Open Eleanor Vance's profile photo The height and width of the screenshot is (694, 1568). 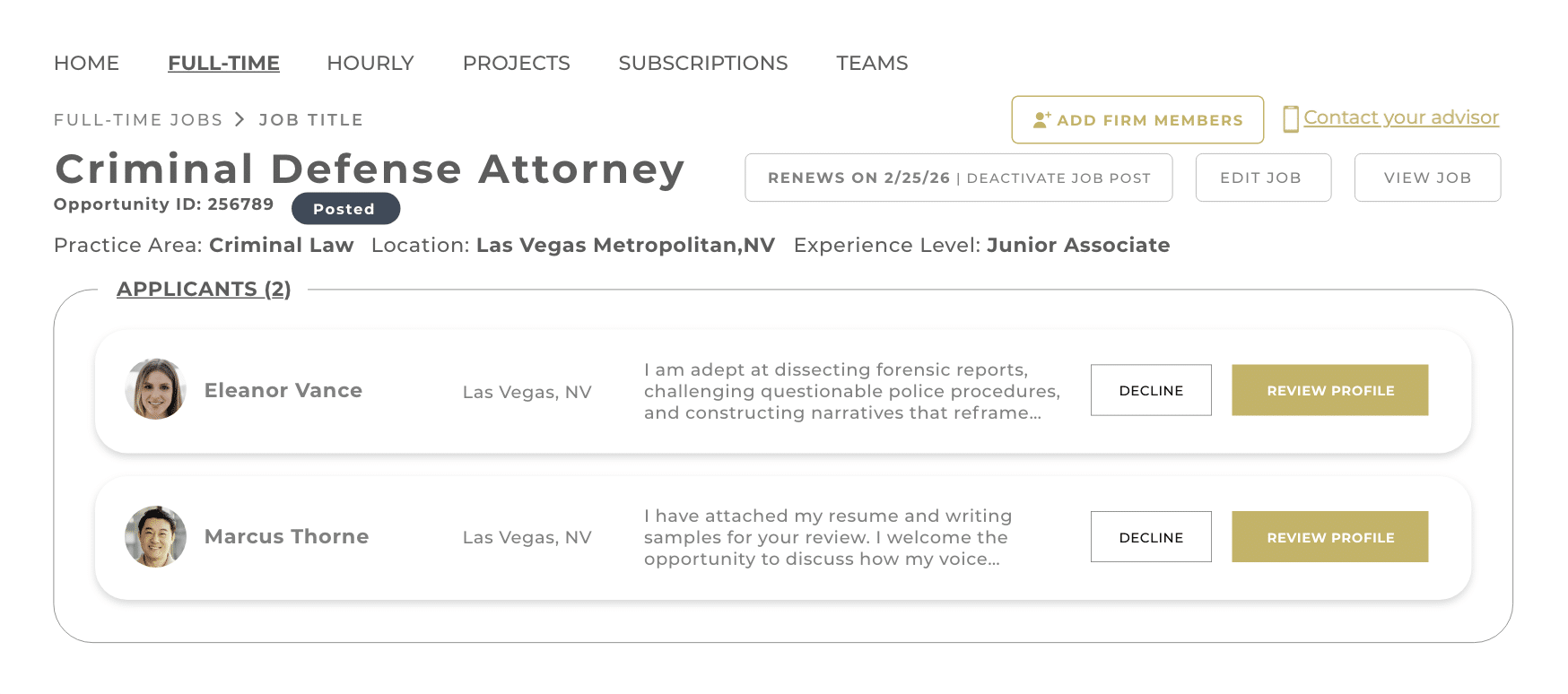(x=156, y=390)
